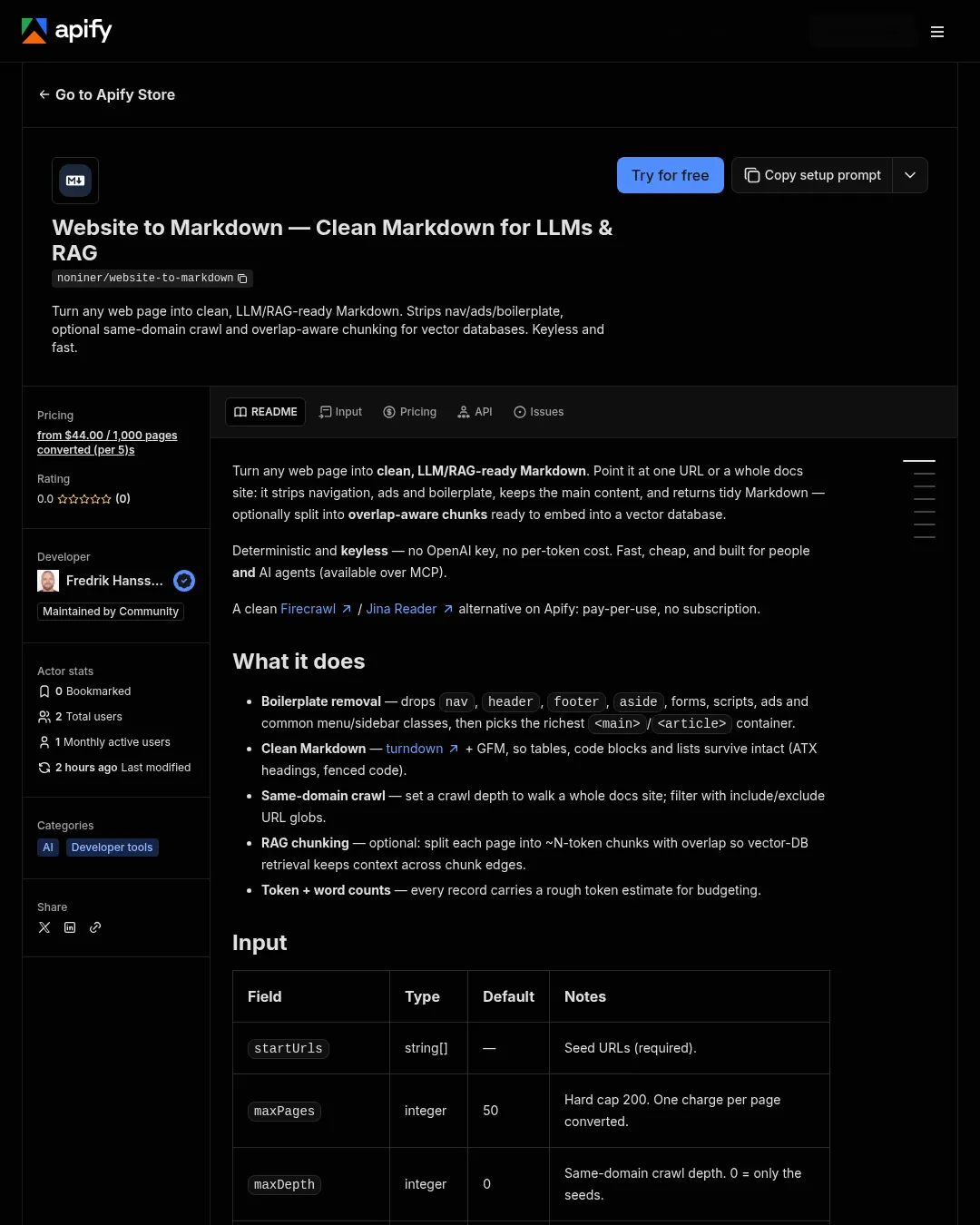Open the Pricing tab

[x=410, y=412]
